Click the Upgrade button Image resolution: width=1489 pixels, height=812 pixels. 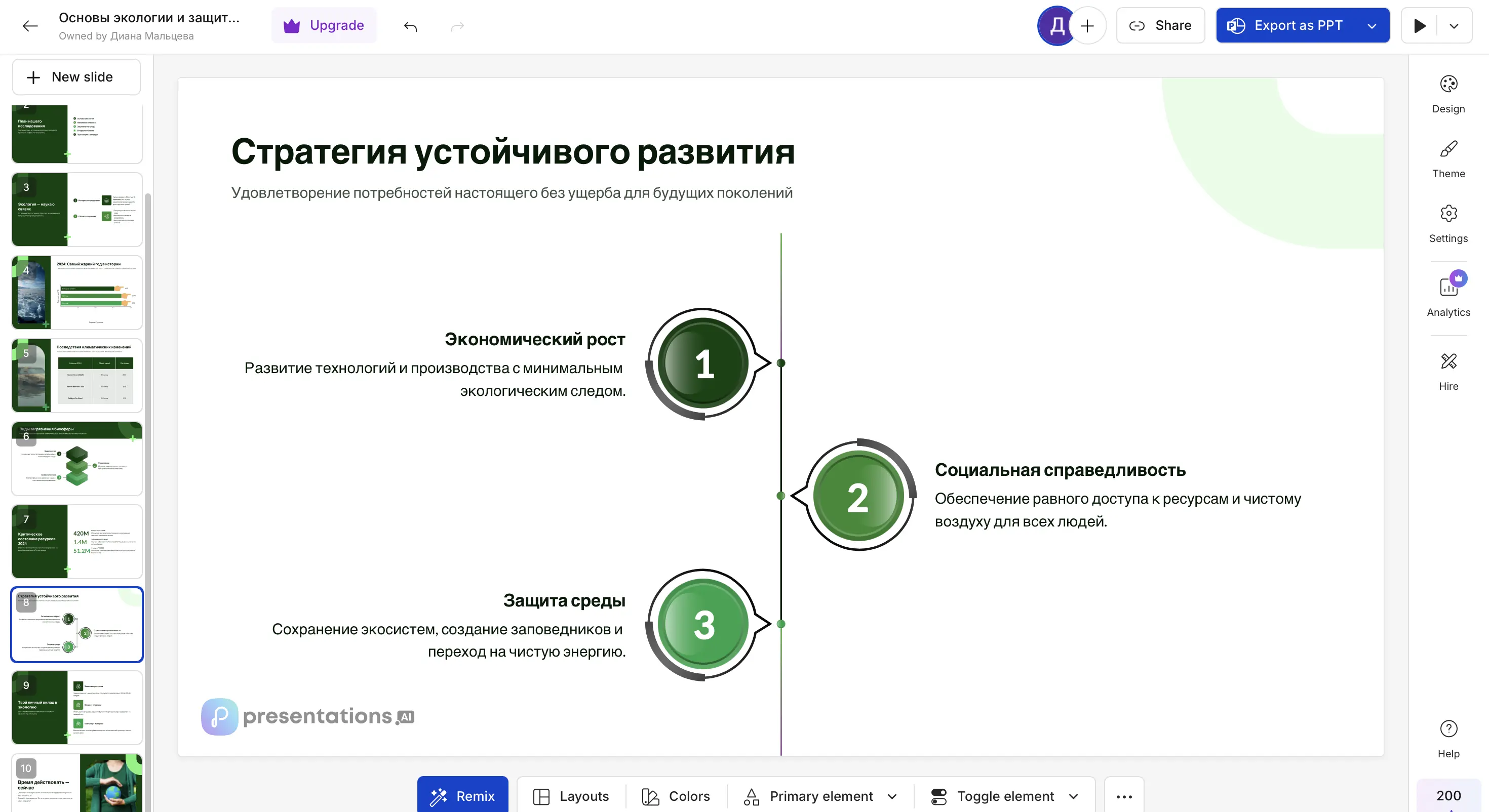(324, 25)
